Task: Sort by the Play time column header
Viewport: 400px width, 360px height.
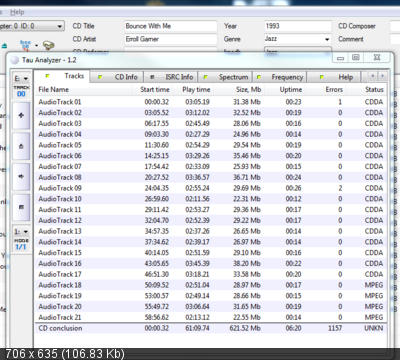Action: tap(193, 90)
